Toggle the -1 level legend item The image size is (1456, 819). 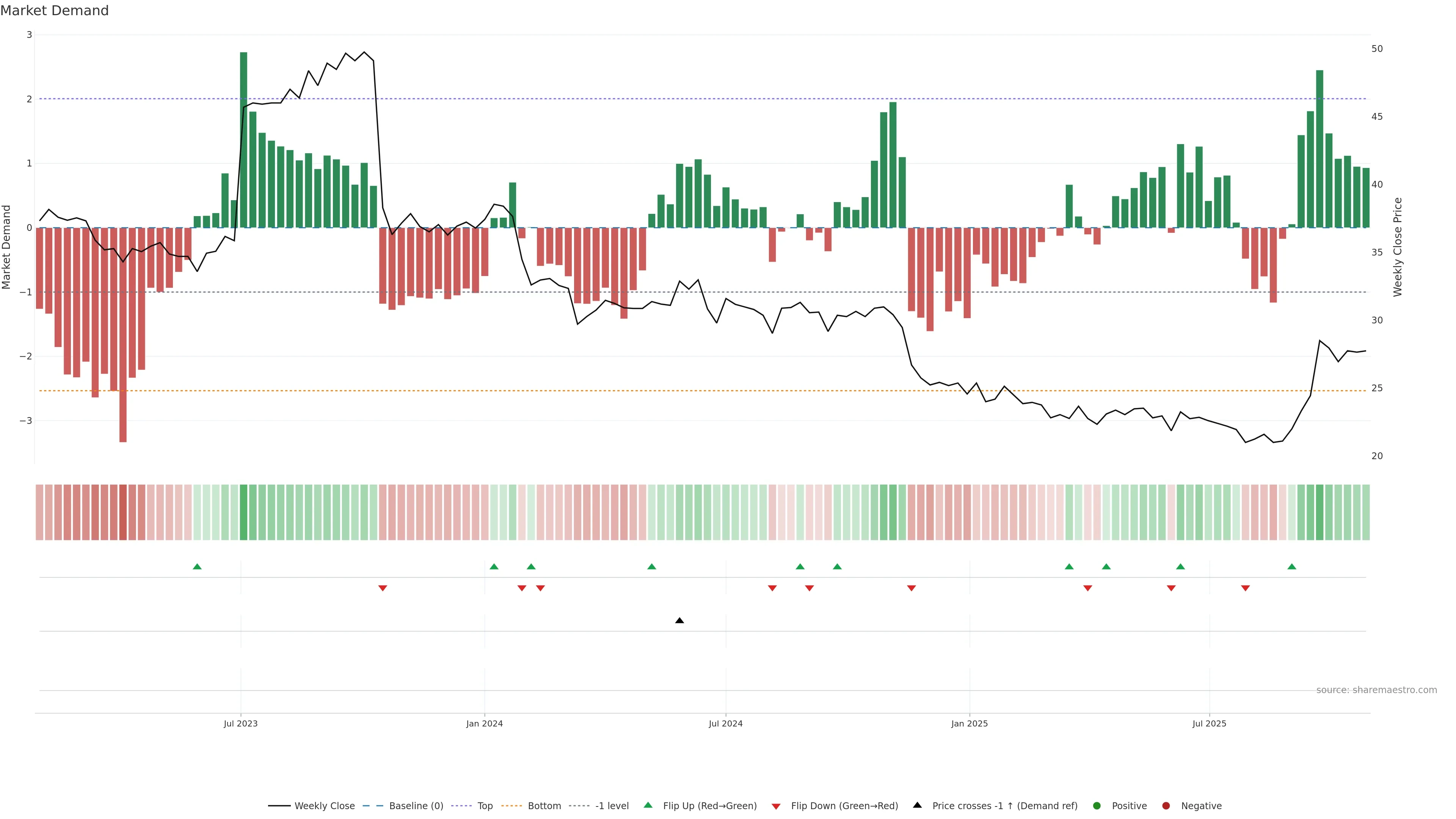tap(612, 805)
